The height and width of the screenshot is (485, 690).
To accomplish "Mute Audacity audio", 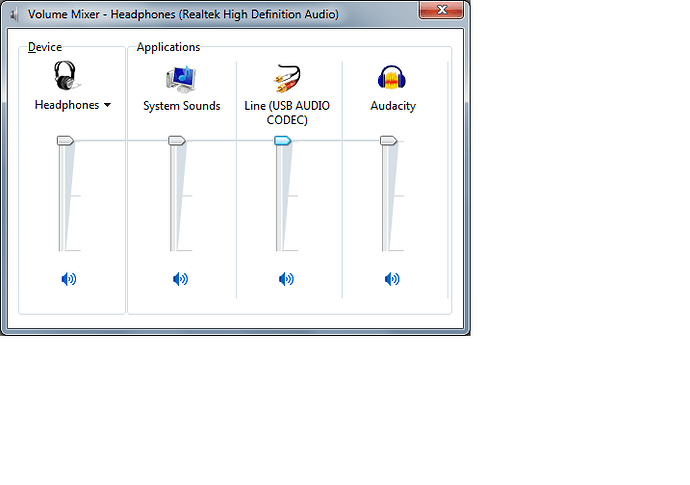I will pos(392,279).
